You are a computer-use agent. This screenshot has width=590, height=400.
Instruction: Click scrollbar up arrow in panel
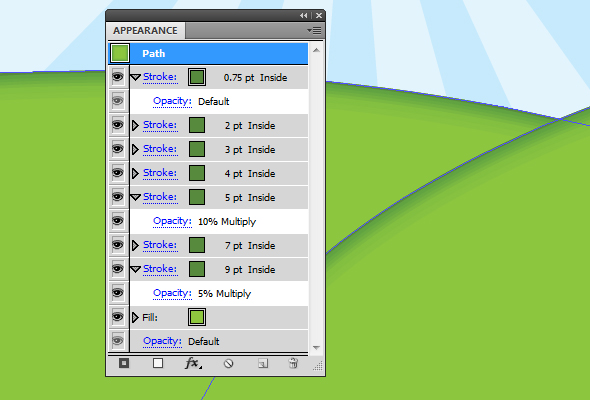pos(316,50)
